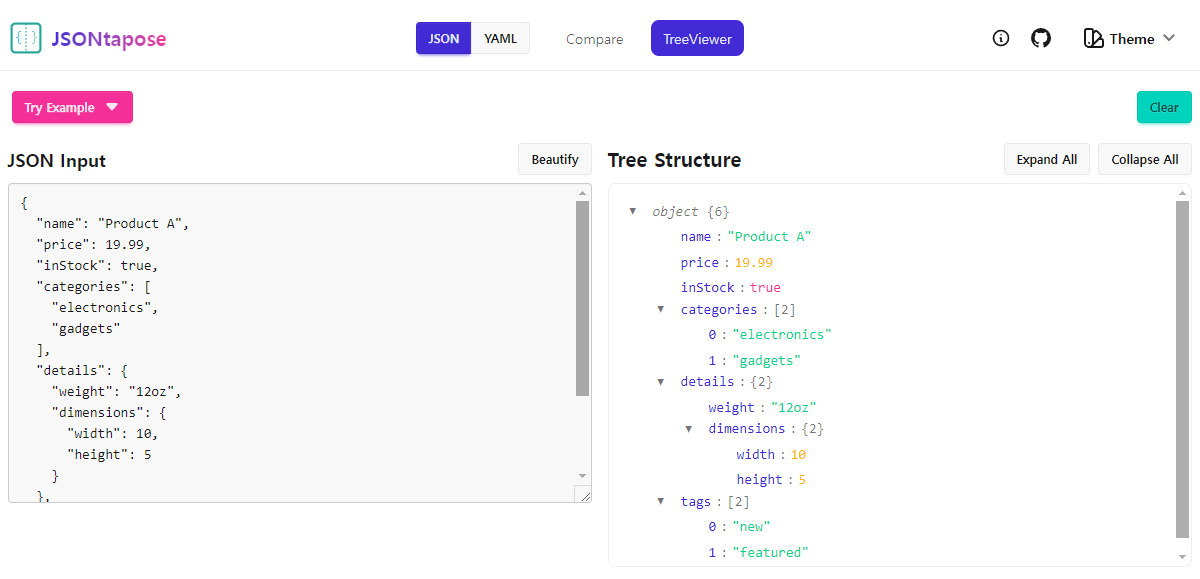The image size is (1200, 579).
Task: Click the Expand All button
Action: (1047, 159)
